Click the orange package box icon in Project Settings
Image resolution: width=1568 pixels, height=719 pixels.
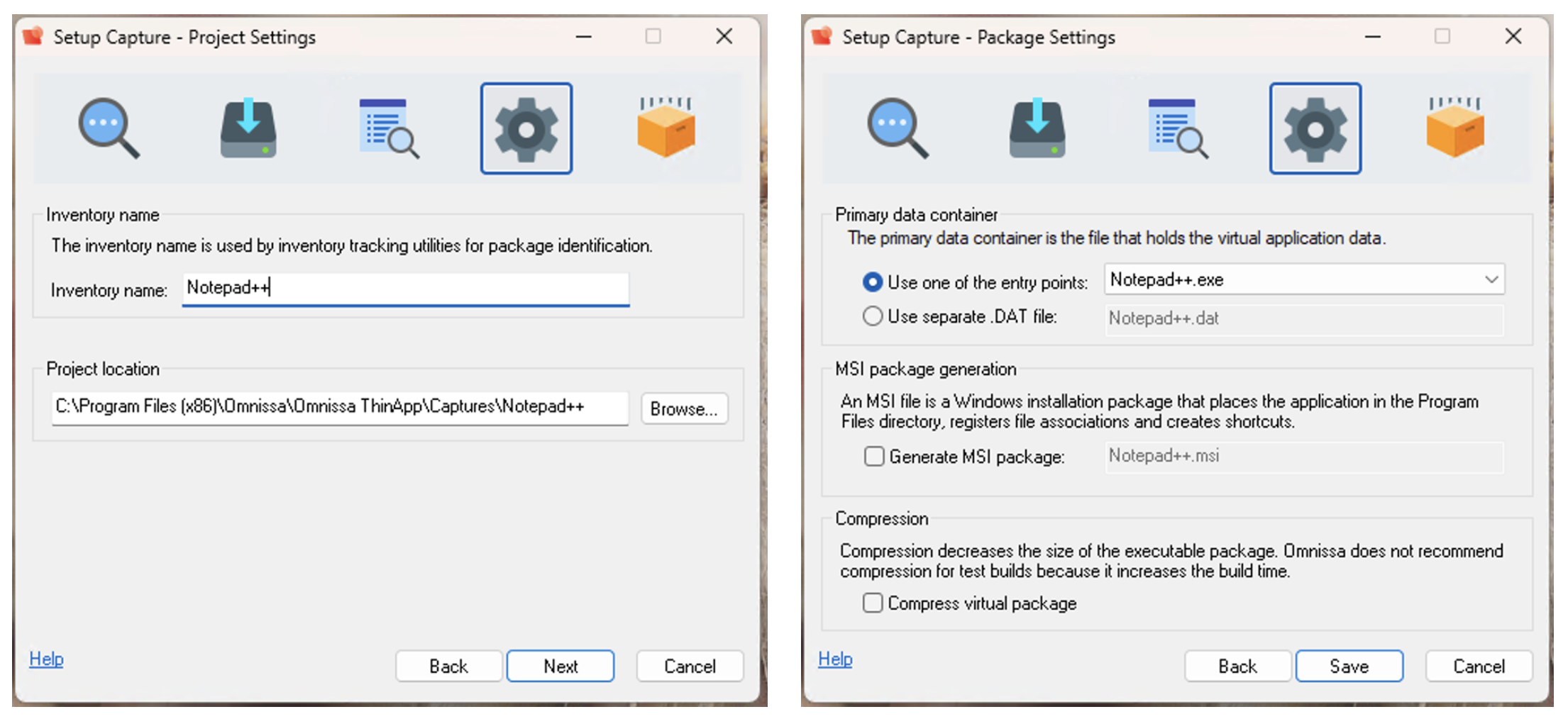coord(666,128)
